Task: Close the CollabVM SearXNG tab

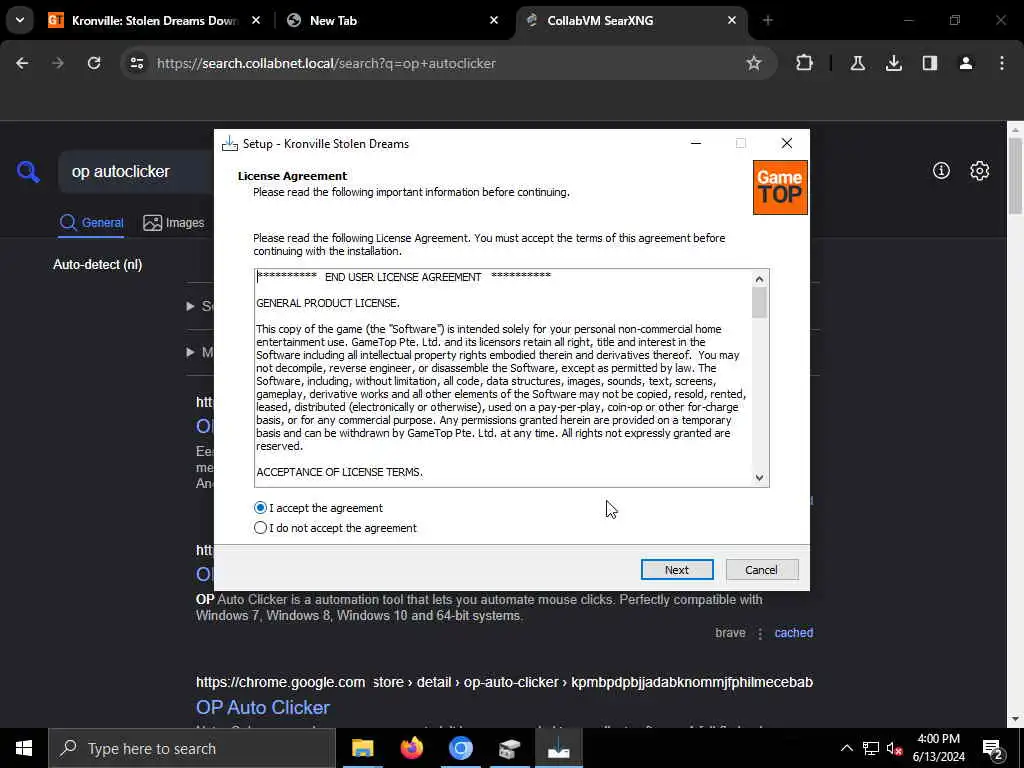Action: [731, 20]
